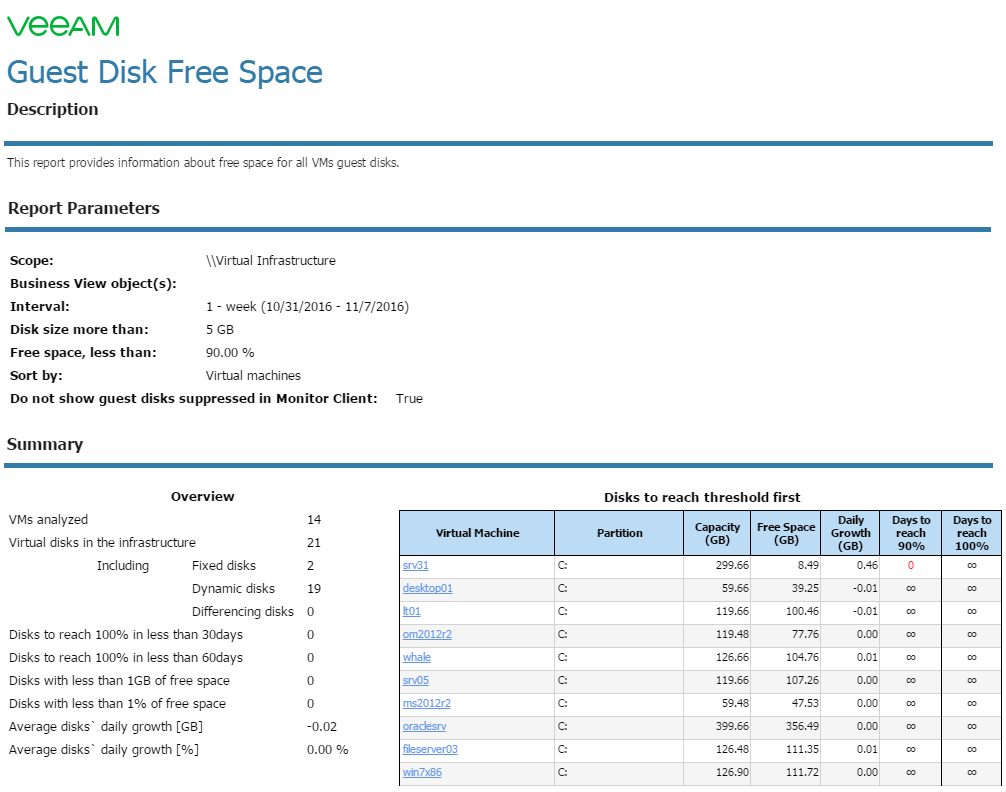The width and height of the screenshot is (1006, 792).
Task: Click srv31 free space value 8.49
Action: pyautogui.click(x=808, y=565)
